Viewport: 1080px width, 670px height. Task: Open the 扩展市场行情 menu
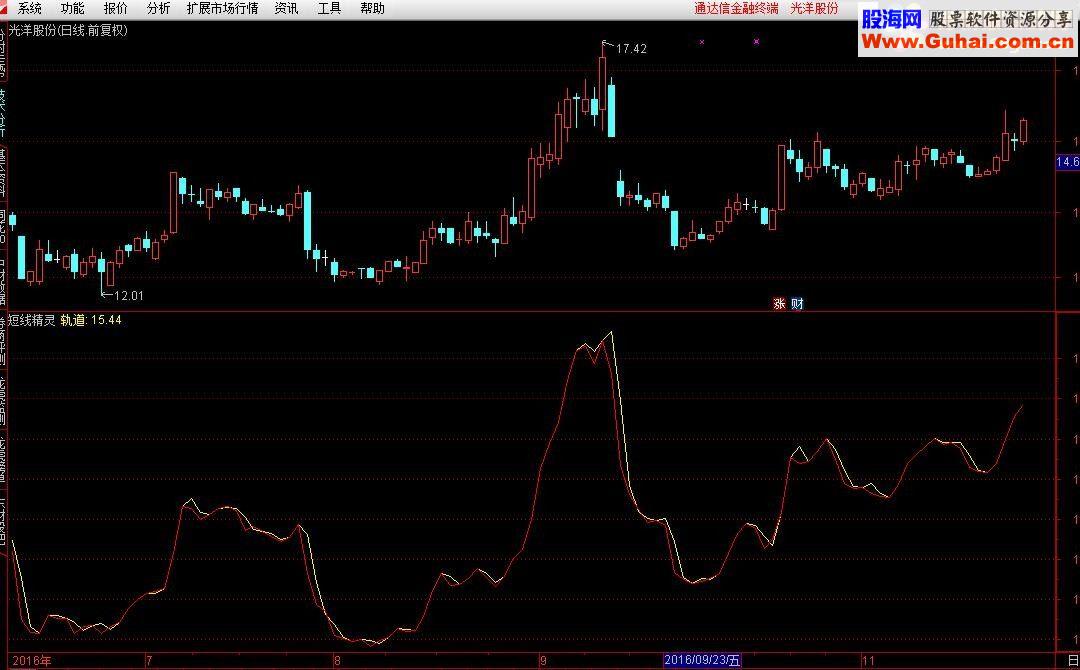(x=222, y=8)
